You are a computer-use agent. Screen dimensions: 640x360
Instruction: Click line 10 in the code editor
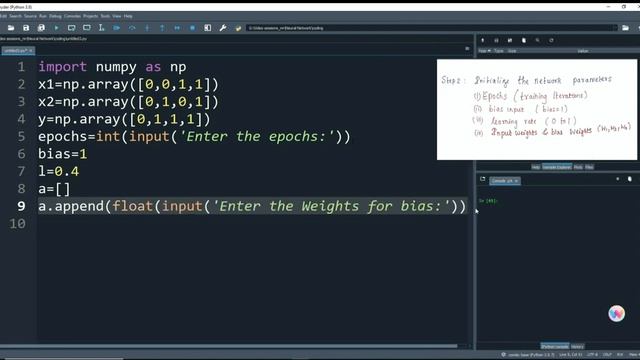point(252,224)
